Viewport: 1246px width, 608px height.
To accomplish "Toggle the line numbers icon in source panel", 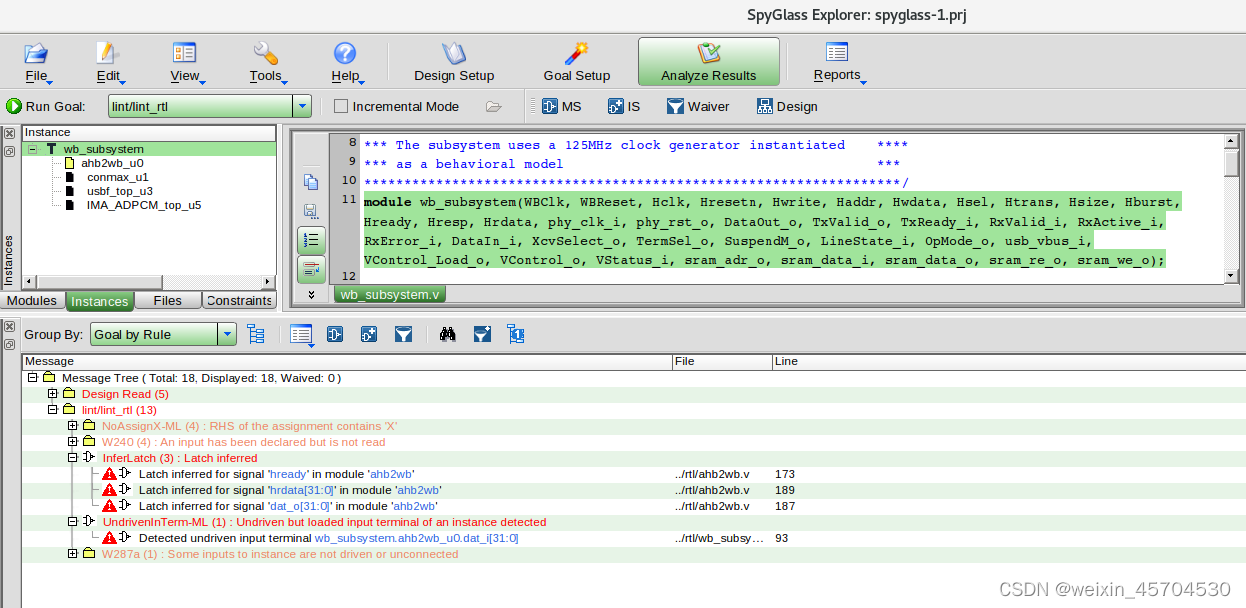I will point(311,240).
